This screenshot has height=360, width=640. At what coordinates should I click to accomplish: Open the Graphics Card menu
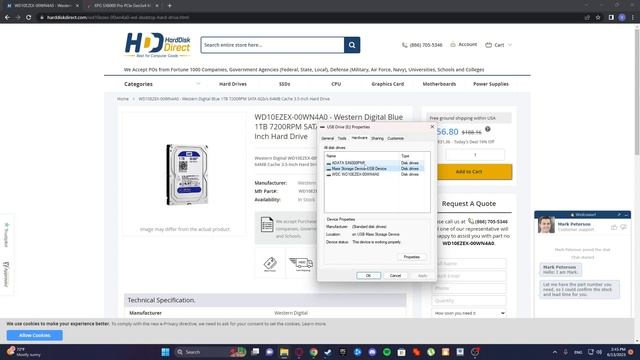tap(387, 84)
